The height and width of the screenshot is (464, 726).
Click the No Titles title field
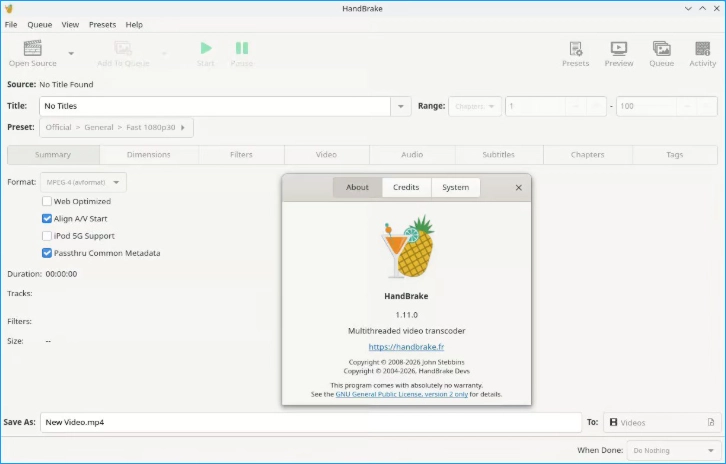tap(215, 107)
